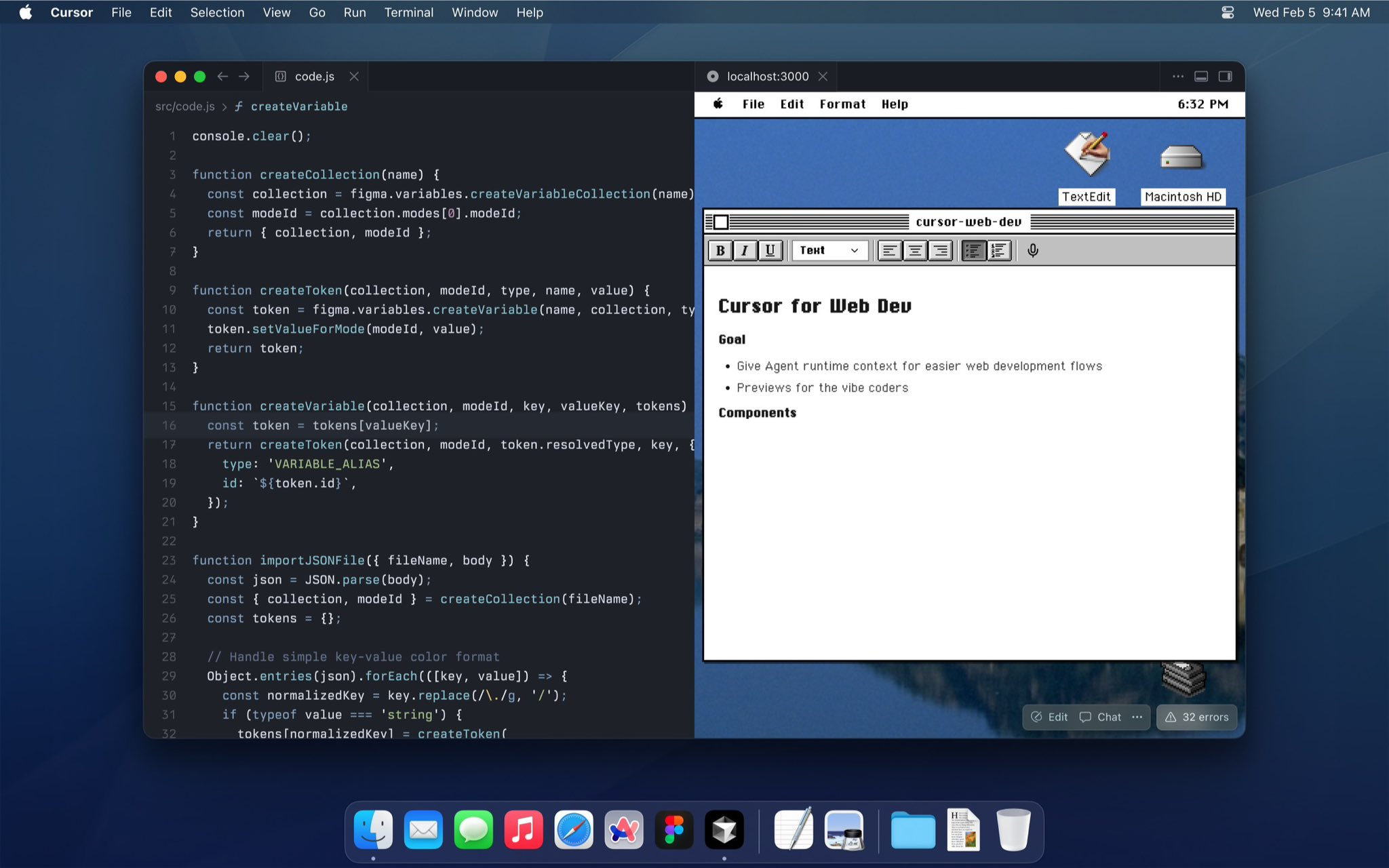
Task: Open more options next to Chat
Action: point(1137,717)
